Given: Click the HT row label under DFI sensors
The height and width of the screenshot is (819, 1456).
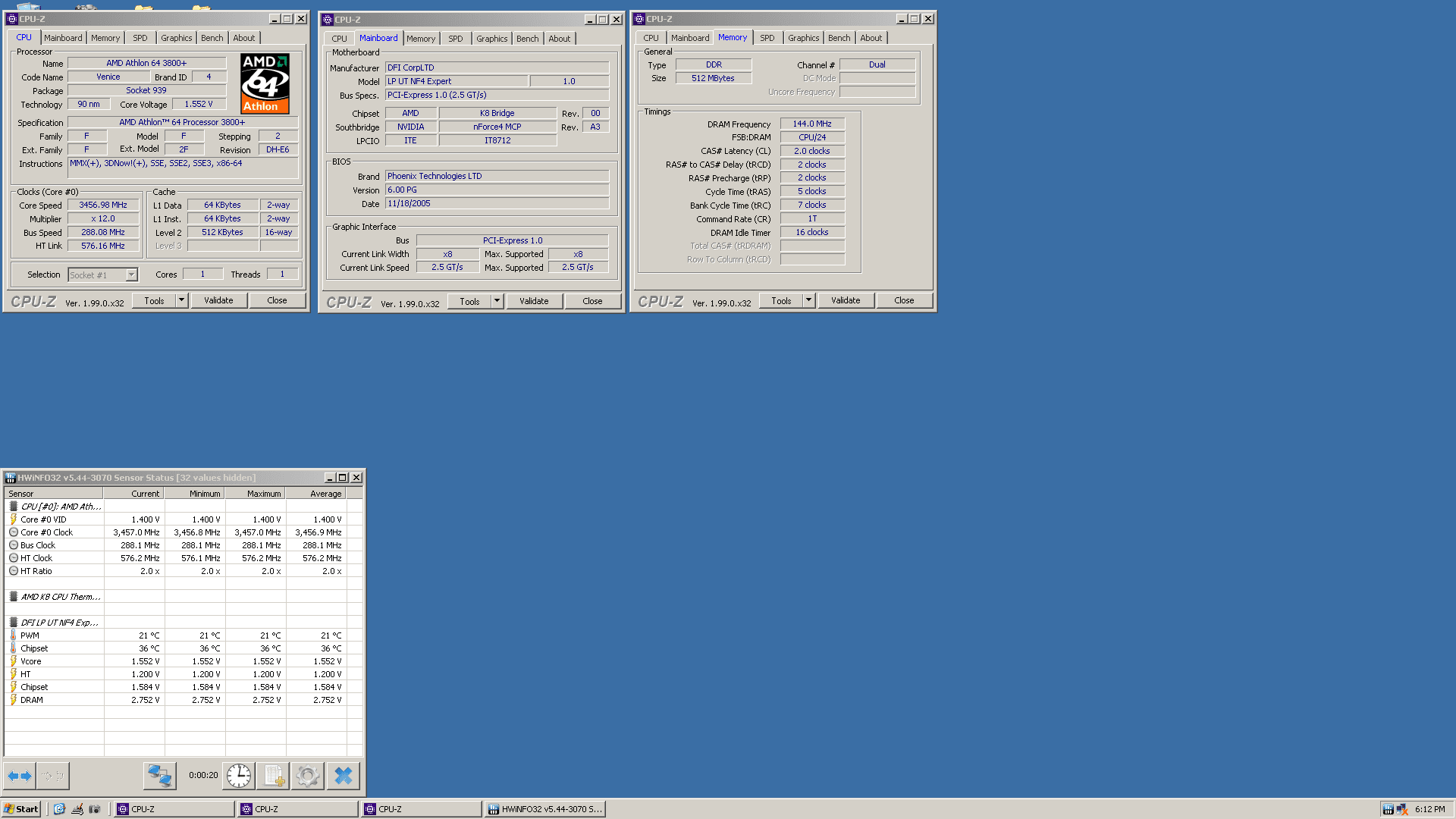Looking at the screenshot, I should click(x=26, y=674).
